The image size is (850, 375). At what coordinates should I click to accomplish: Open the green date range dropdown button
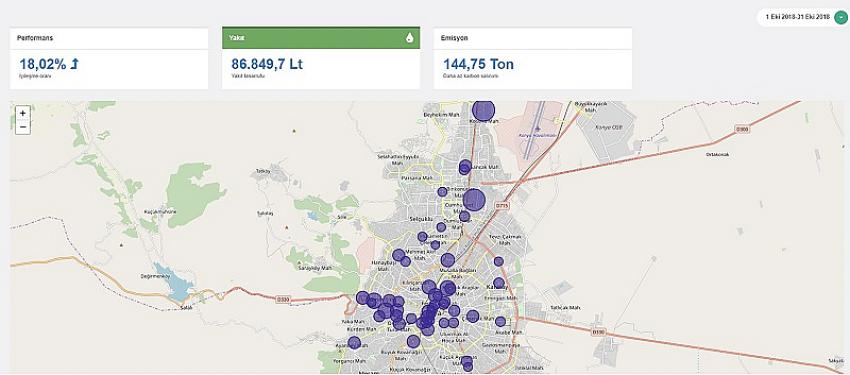pos(840,17)
